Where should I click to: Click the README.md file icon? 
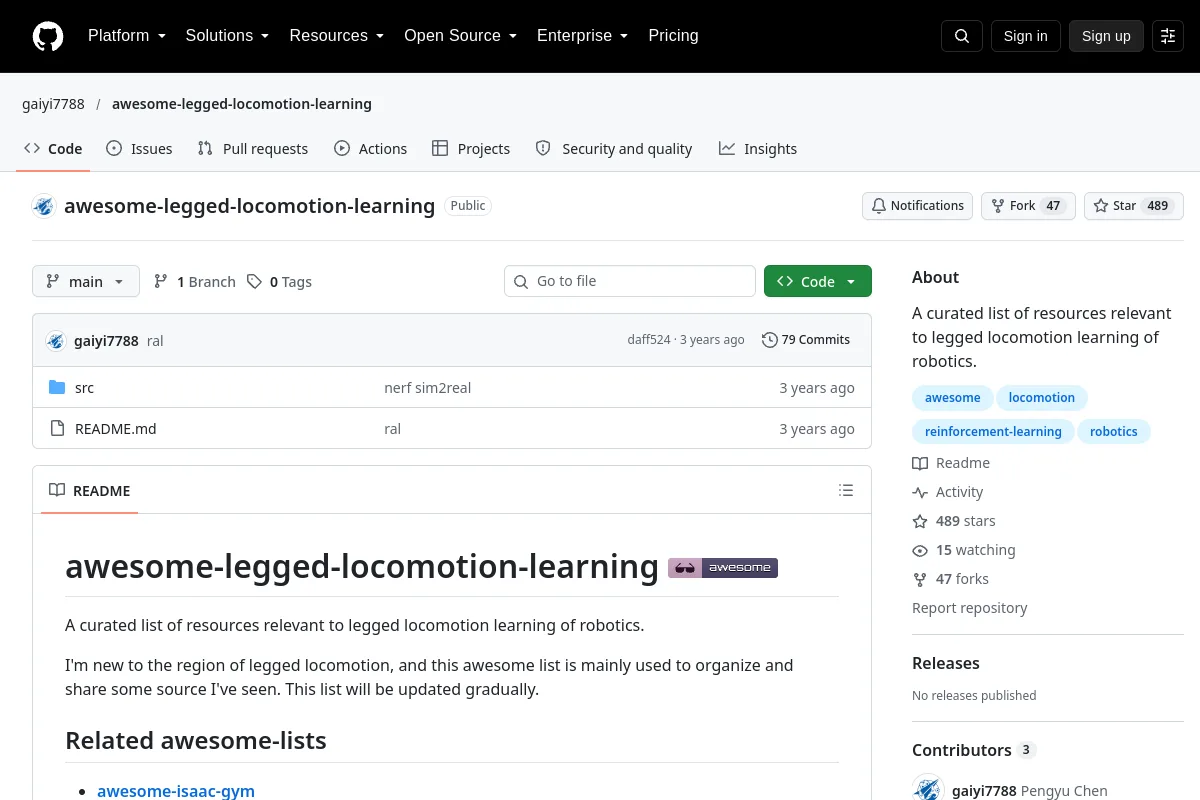pos(57,429)
